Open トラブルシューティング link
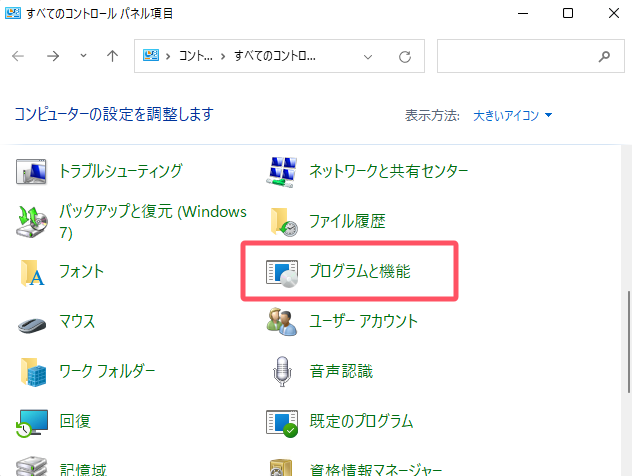This screenshot has height=476, width=632. point(121,171)
